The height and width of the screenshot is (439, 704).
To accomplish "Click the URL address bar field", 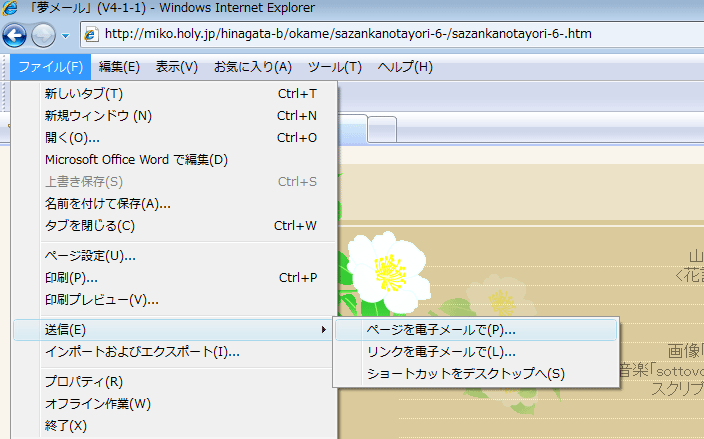I will [400, 34].
